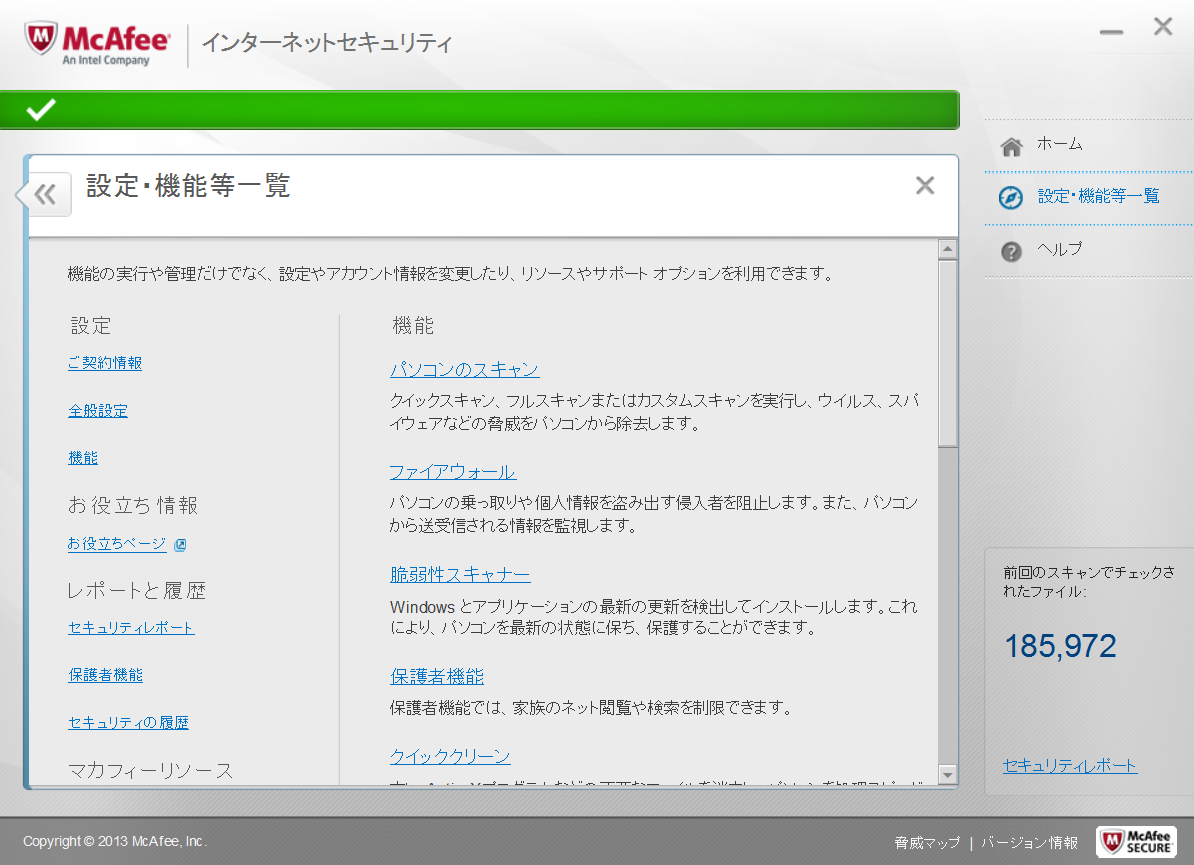The width and height of the screenshot is (1194, 865).
Task: Click the vertical scrollbar thumb
Action: pyautogui.click(x=947, y=354)
